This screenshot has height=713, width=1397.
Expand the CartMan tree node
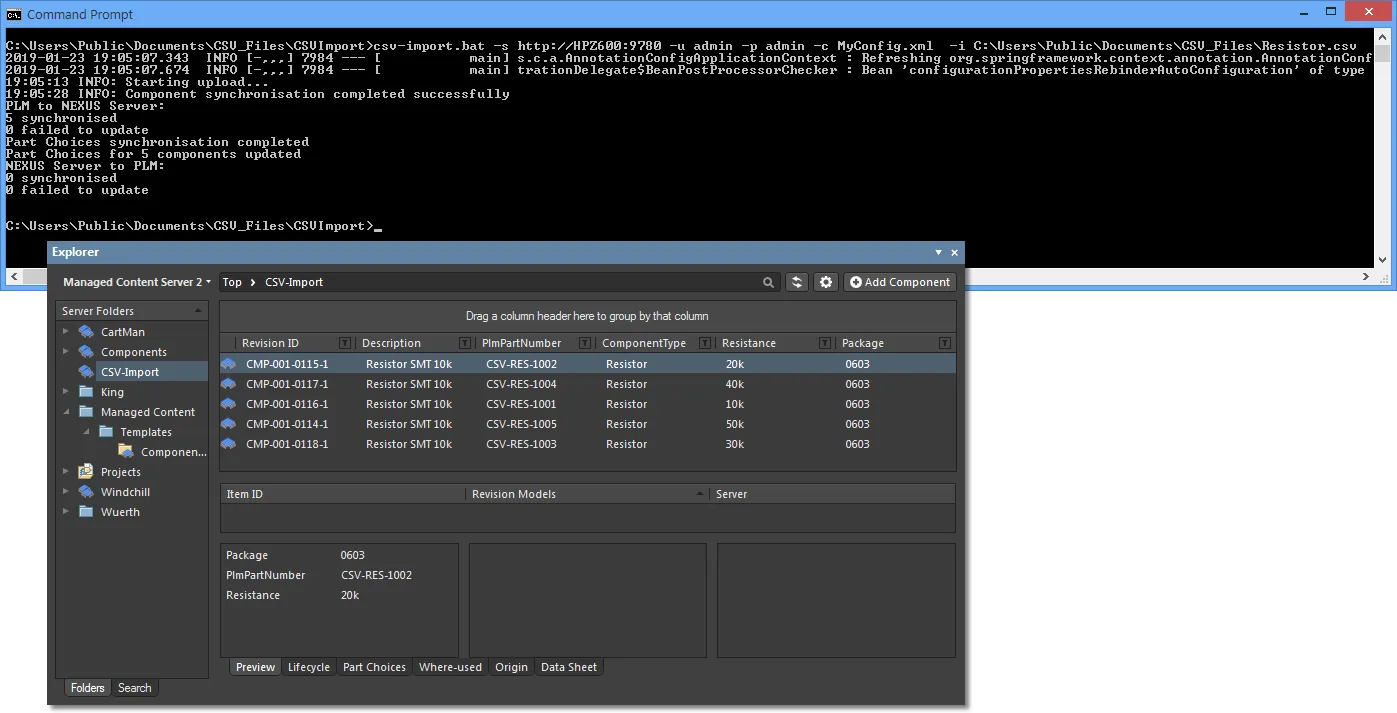[x=66, y=332]
